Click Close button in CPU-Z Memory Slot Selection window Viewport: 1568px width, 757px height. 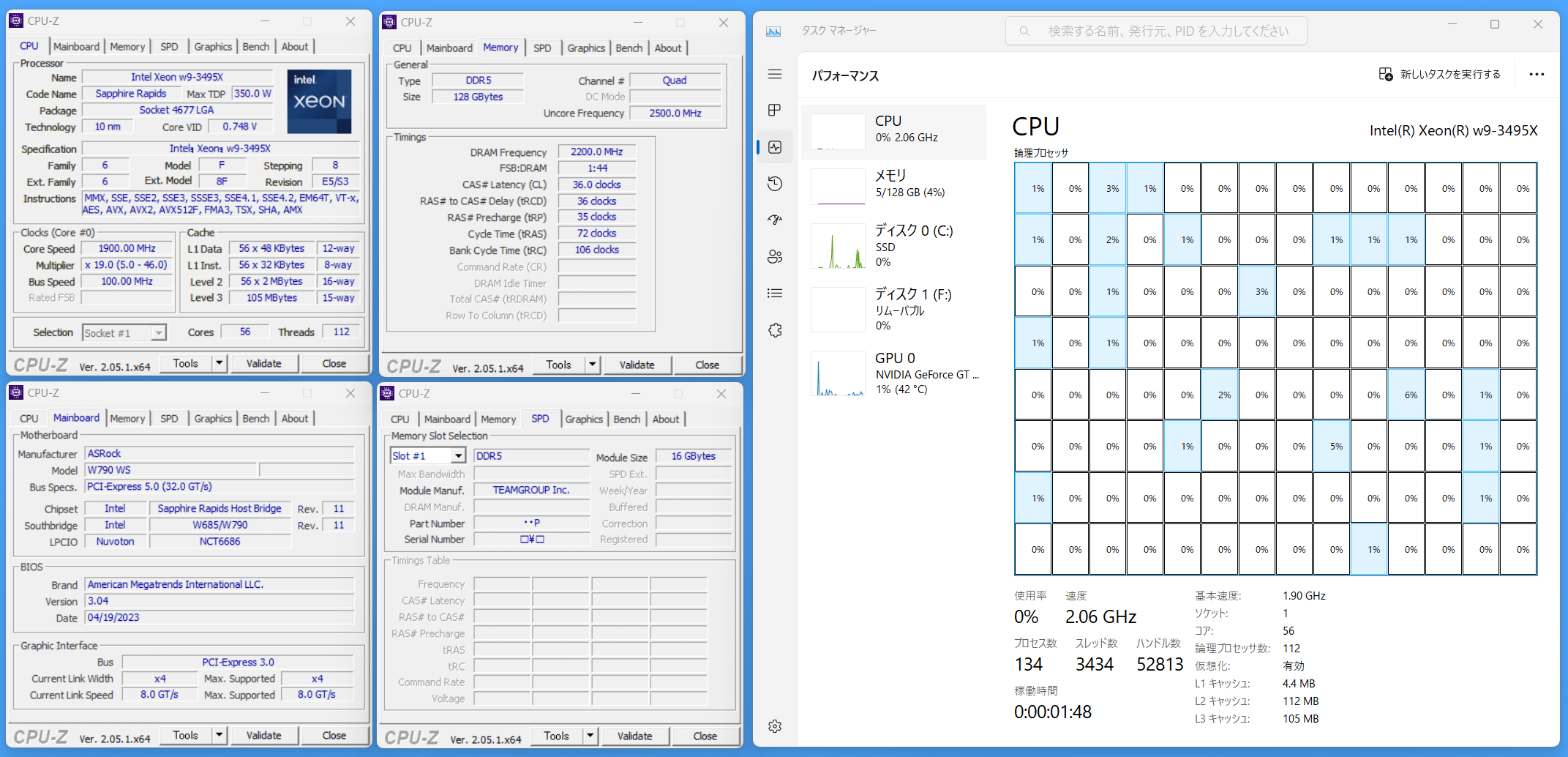[705, 736]
